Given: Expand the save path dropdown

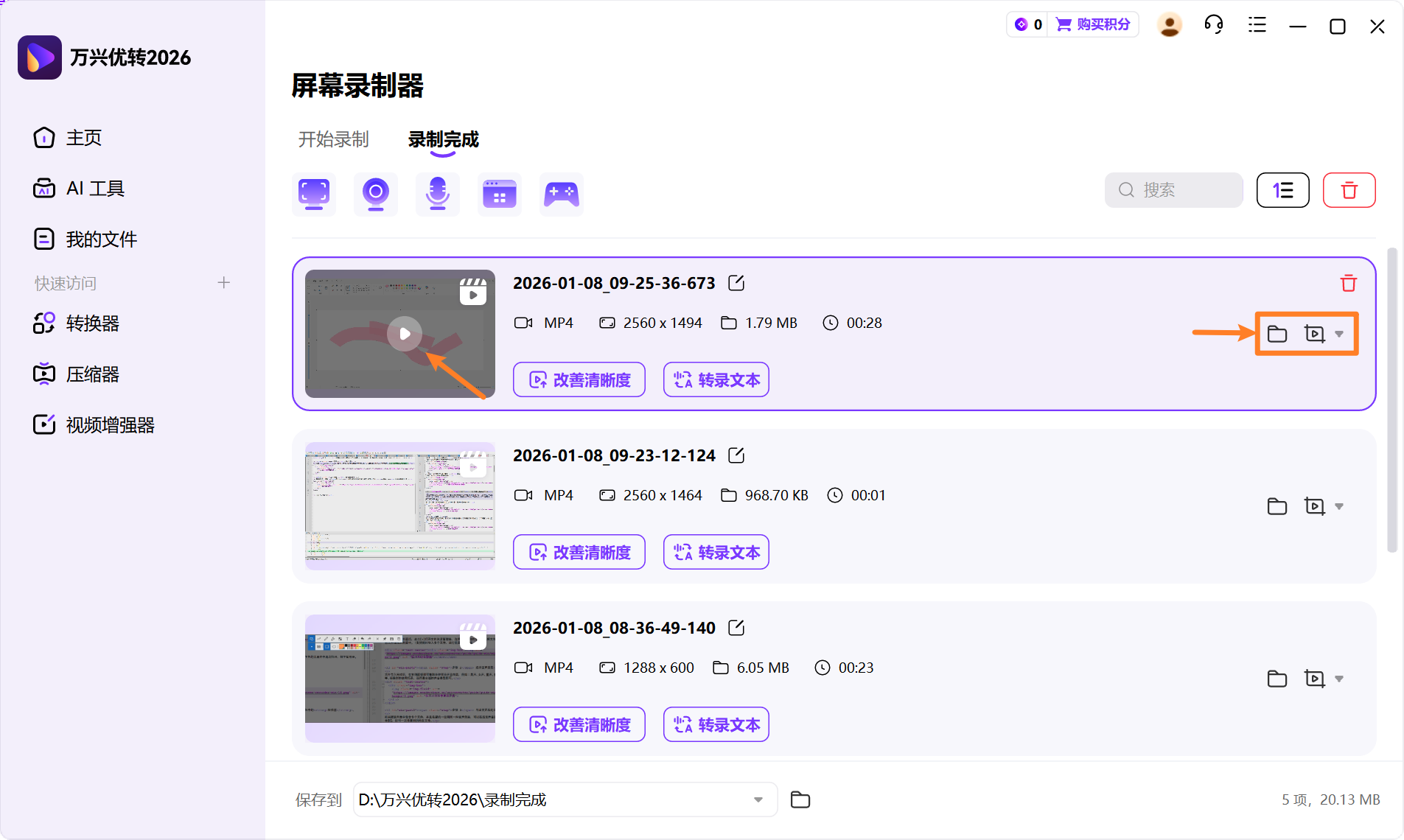Looking at the screenshot, I should click(x=758, y=799).
